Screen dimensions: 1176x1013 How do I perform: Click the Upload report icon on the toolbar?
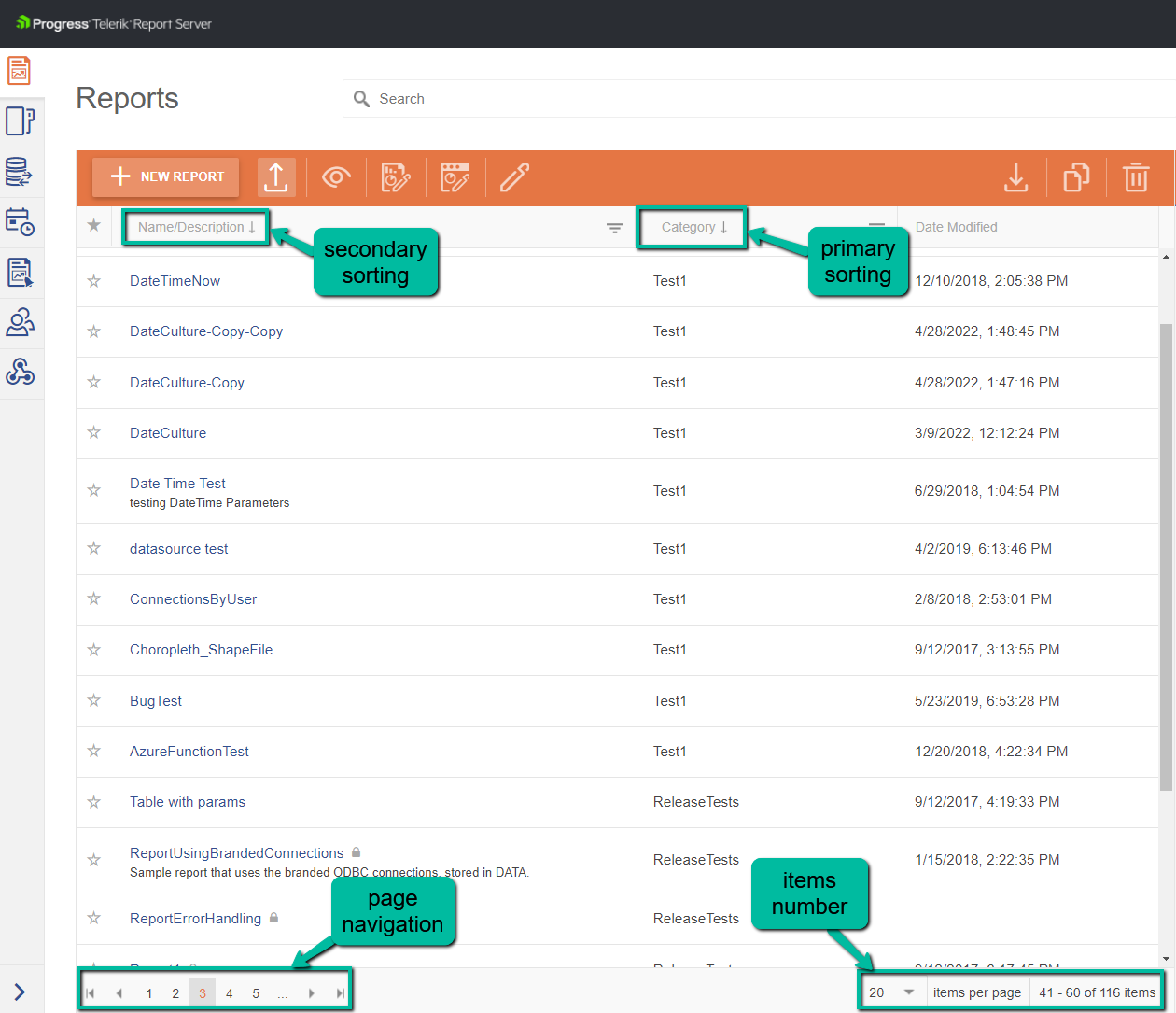pyautogui.click(x=276, y=176)
